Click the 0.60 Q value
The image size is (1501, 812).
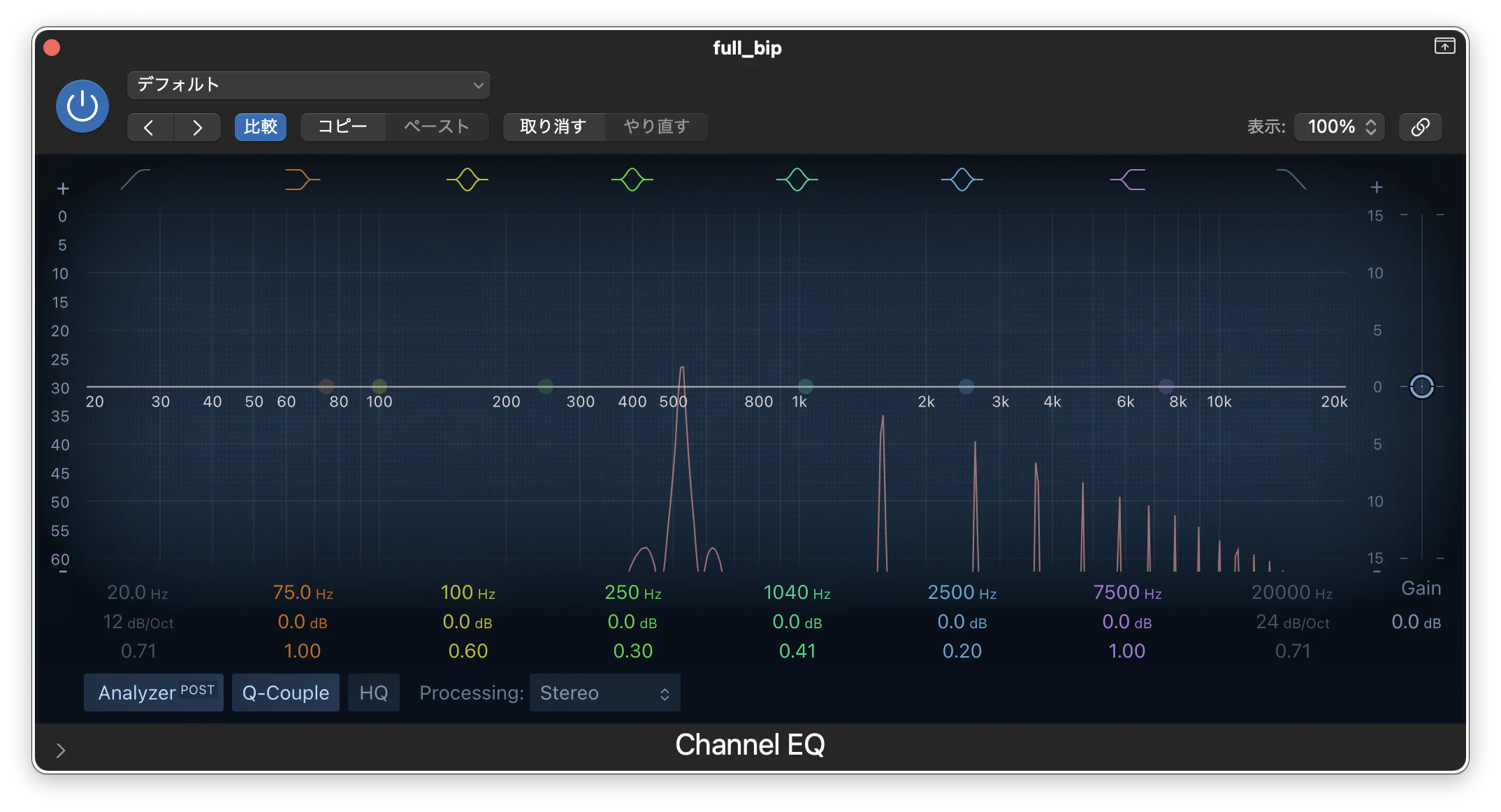pos(467,651)
